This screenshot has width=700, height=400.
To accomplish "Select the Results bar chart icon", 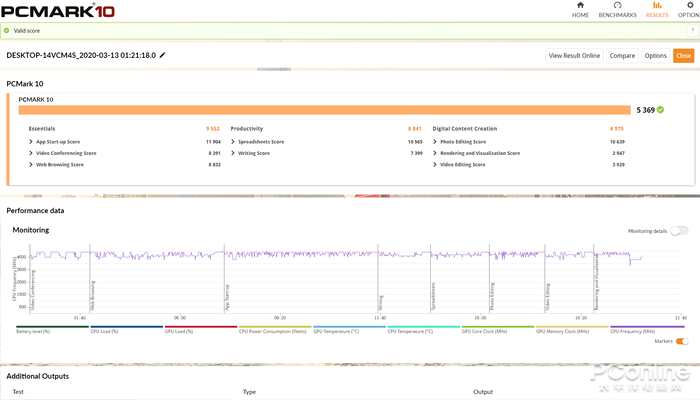I will pos(657,5).
